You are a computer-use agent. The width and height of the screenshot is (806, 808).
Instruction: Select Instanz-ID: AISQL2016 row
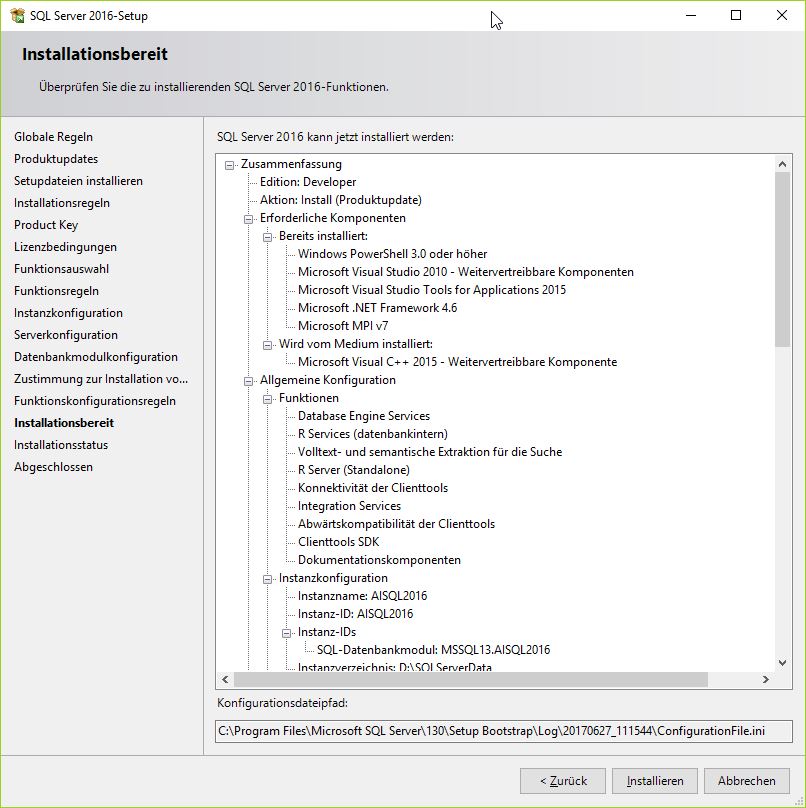tap(355, 614)
